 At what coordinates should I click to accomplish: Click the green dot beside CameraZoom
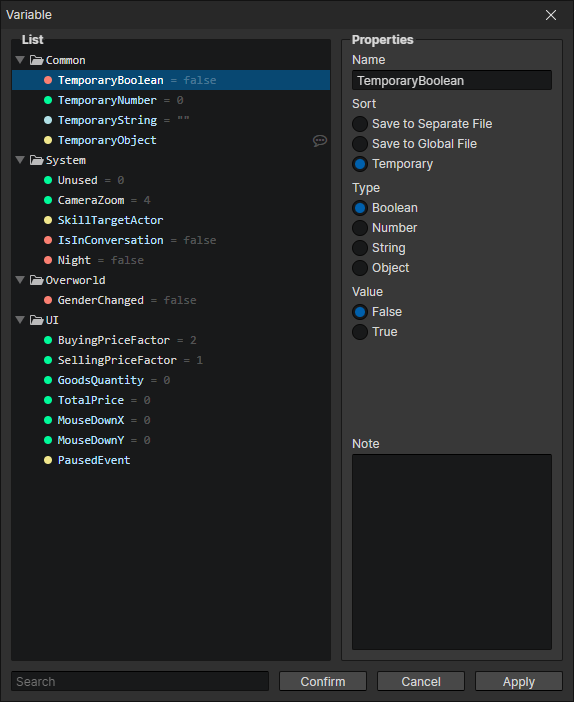click(48, 200)
